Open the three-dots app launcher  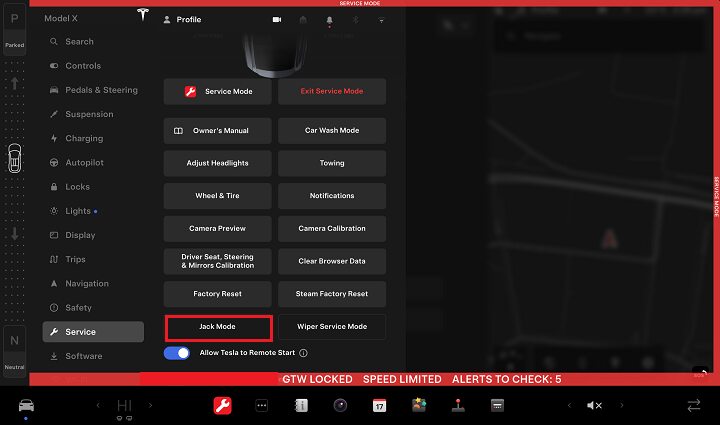point(262,405)
